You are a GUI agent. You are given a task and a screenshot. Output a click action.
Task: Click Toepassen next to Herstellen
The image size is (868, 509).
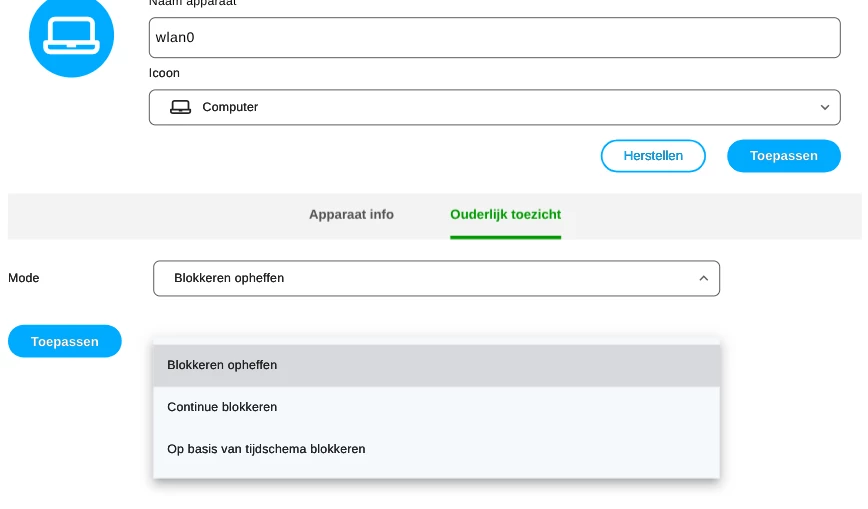pos(783,156)
